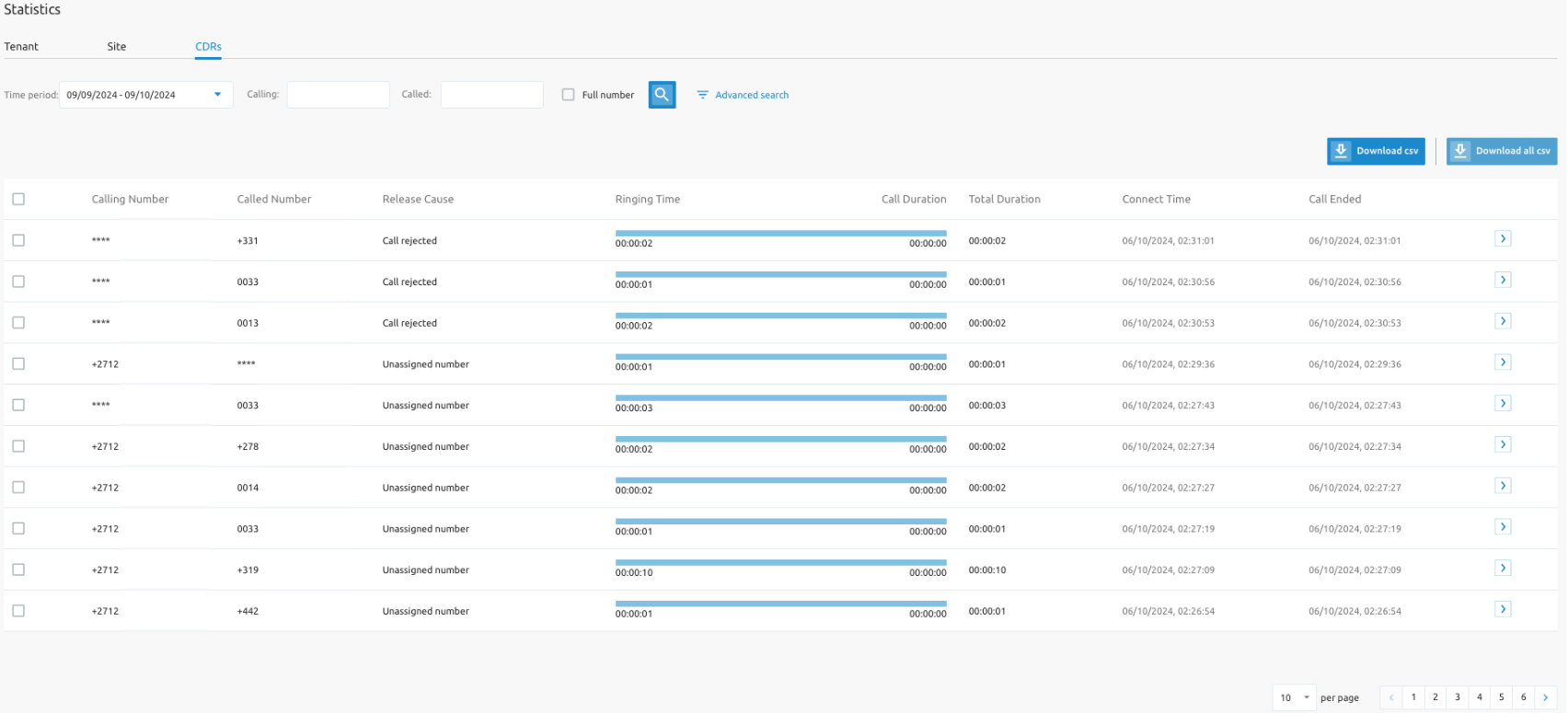
Task: Open details arrow for call ended 02:30:56
Action: coord(1503,280)
